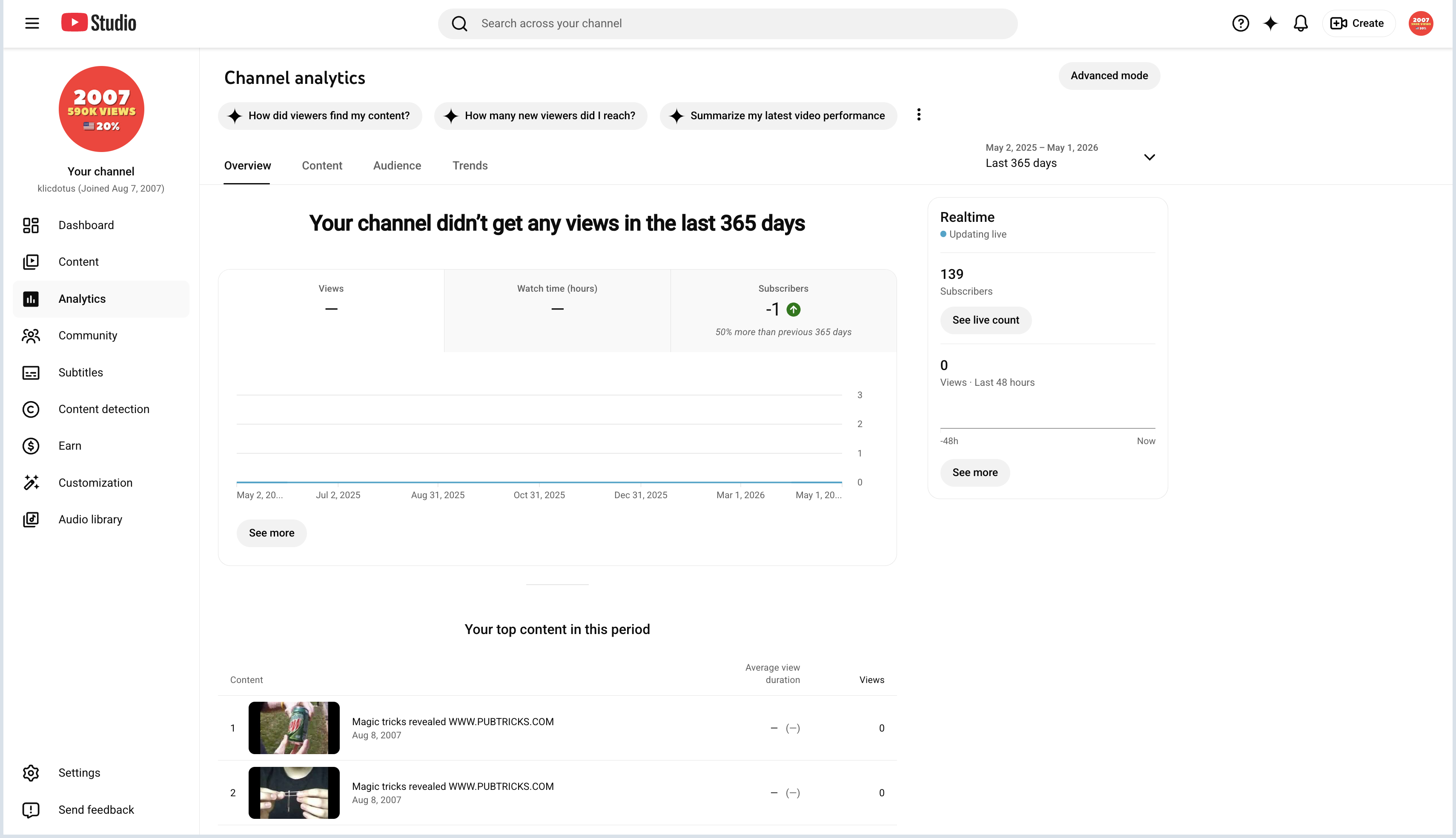This screenshot has height=838, width=1456.
Task: Click the Earn dollar sign icon
Action: pyautogui.click(x=31, y=446)
